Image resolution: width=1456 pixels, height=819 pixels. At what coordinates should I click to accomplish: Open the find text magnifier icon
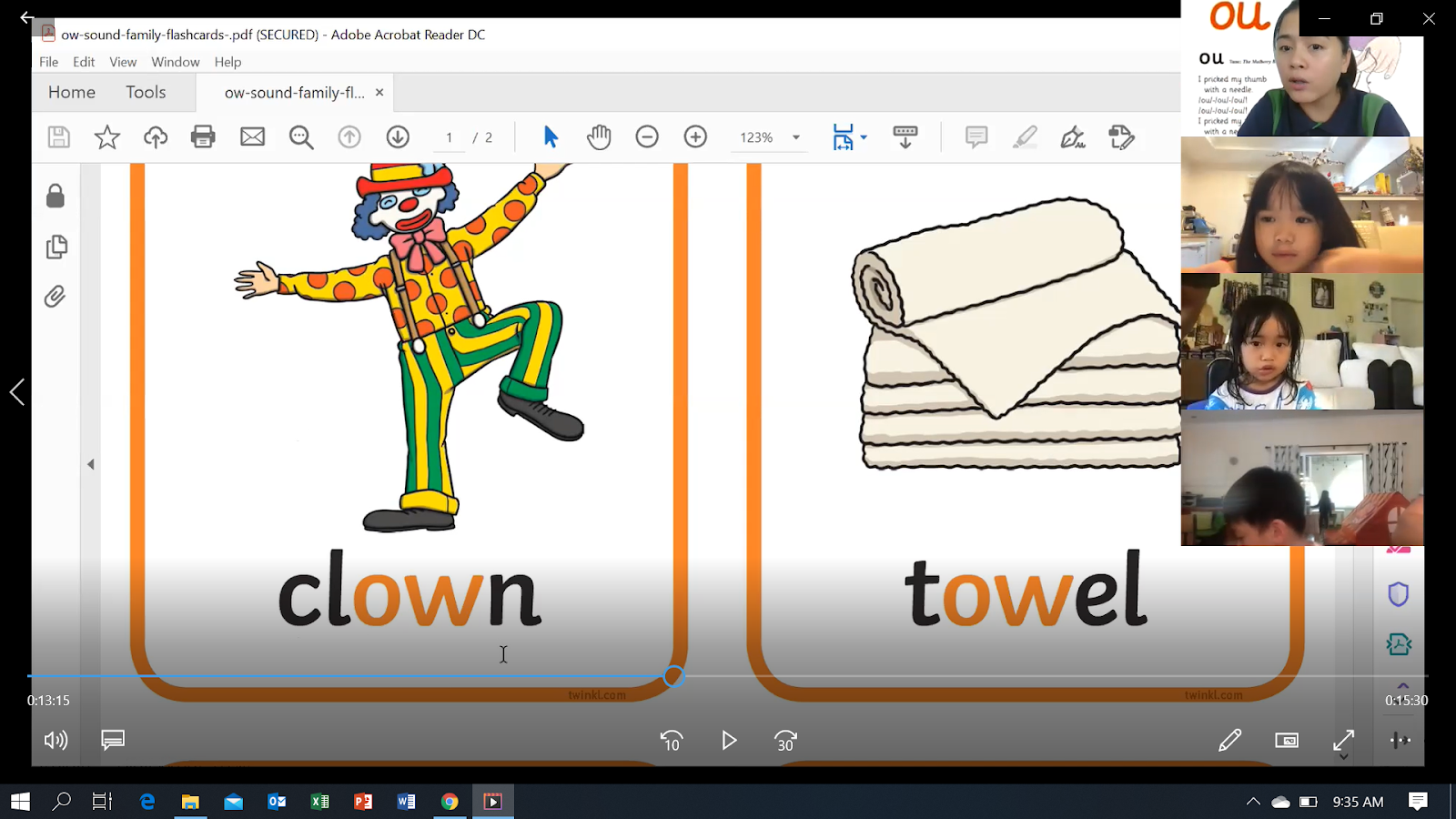point(301,137)
